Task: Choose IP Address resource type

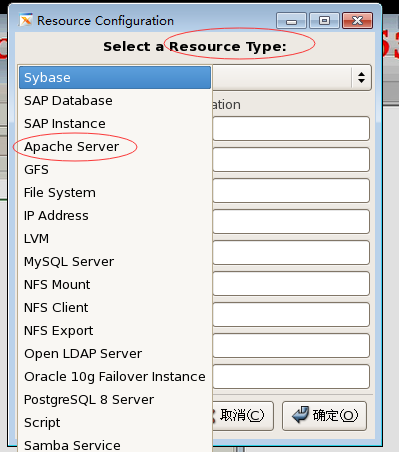Action: click(x=115, y=216)
